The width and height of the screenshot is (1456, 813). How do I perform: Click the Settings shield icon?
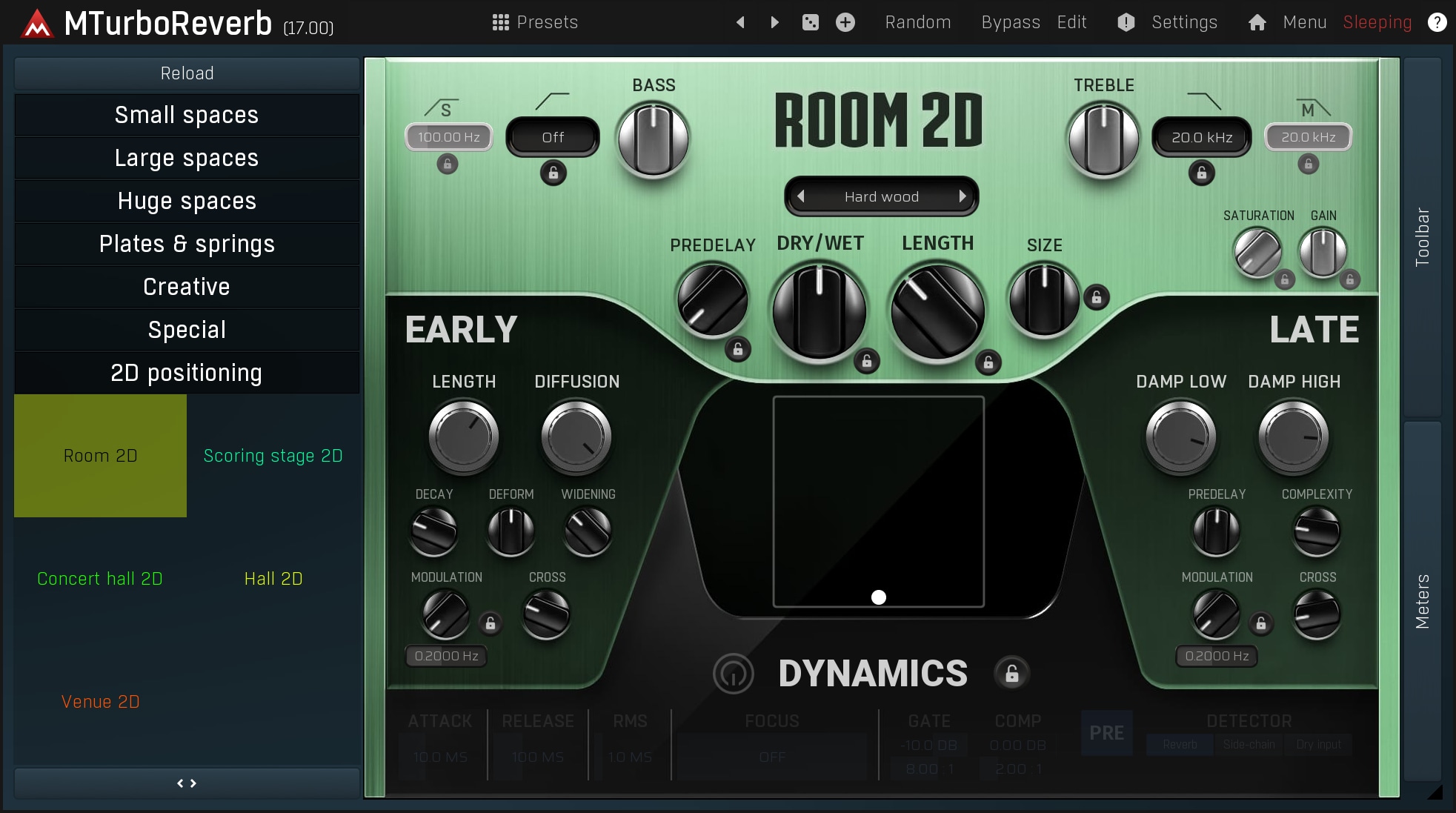1126,22
